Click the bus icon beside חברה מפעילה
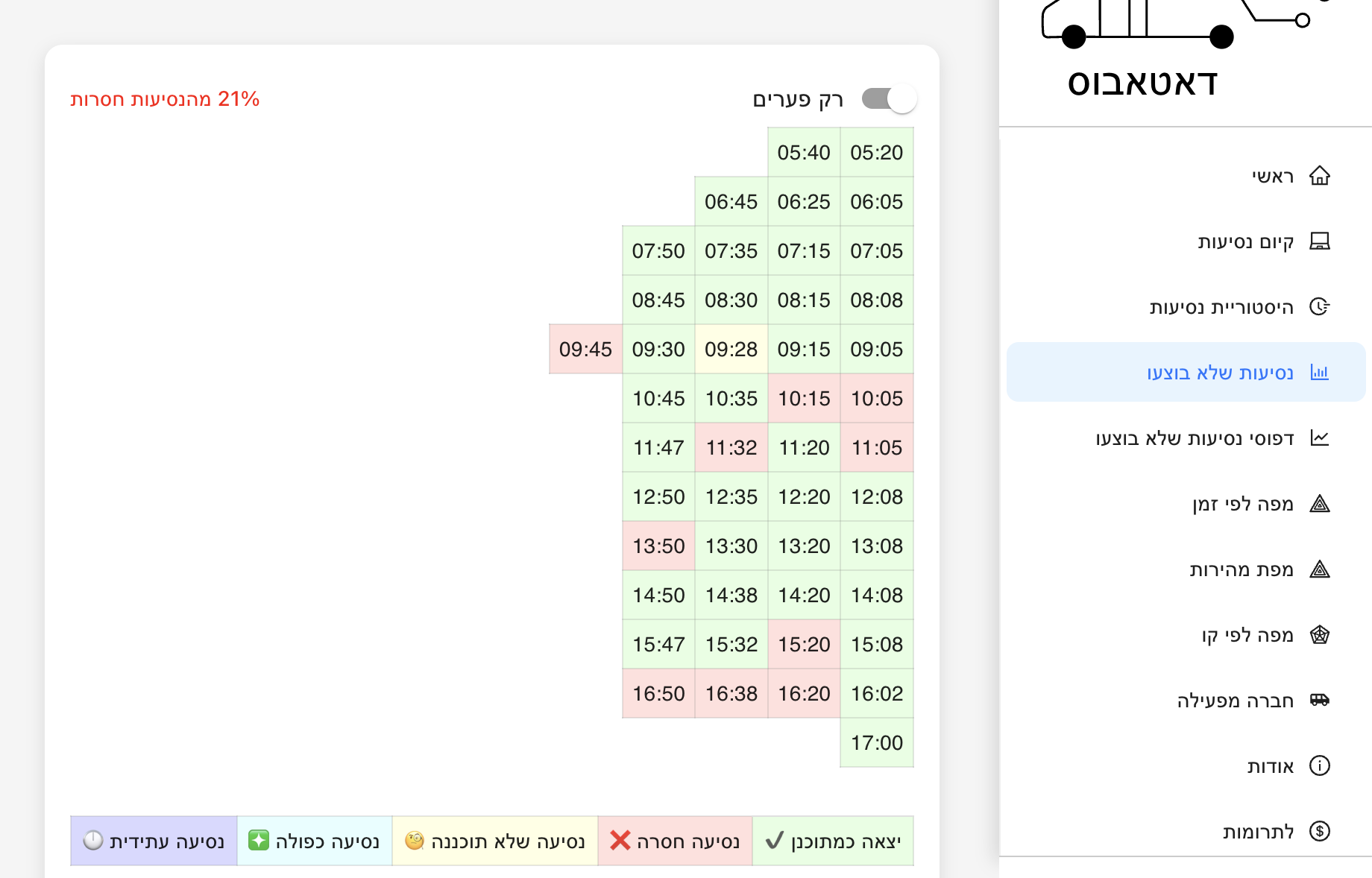 [1319, 701]
